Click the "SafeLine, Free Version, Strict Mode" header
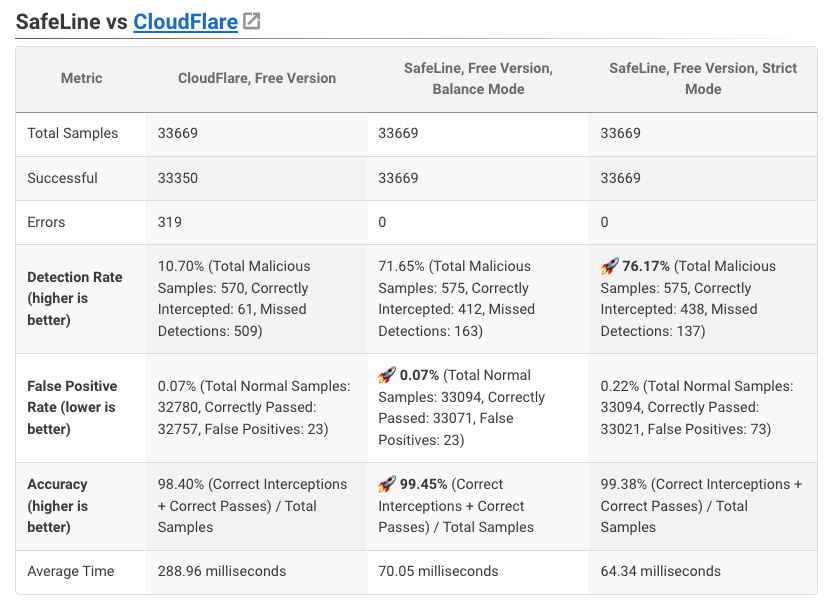The width and height of the screenshot is (834, 610). click(x=703, y=78)
